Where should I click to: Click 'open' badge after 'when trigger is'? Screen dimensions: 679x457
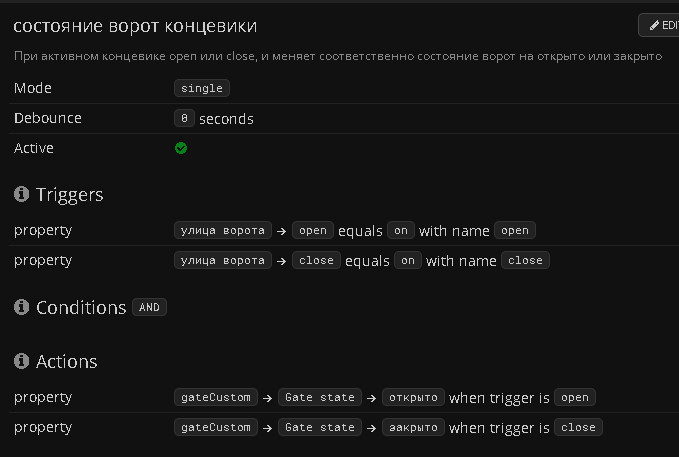click(x=575, y=397)
